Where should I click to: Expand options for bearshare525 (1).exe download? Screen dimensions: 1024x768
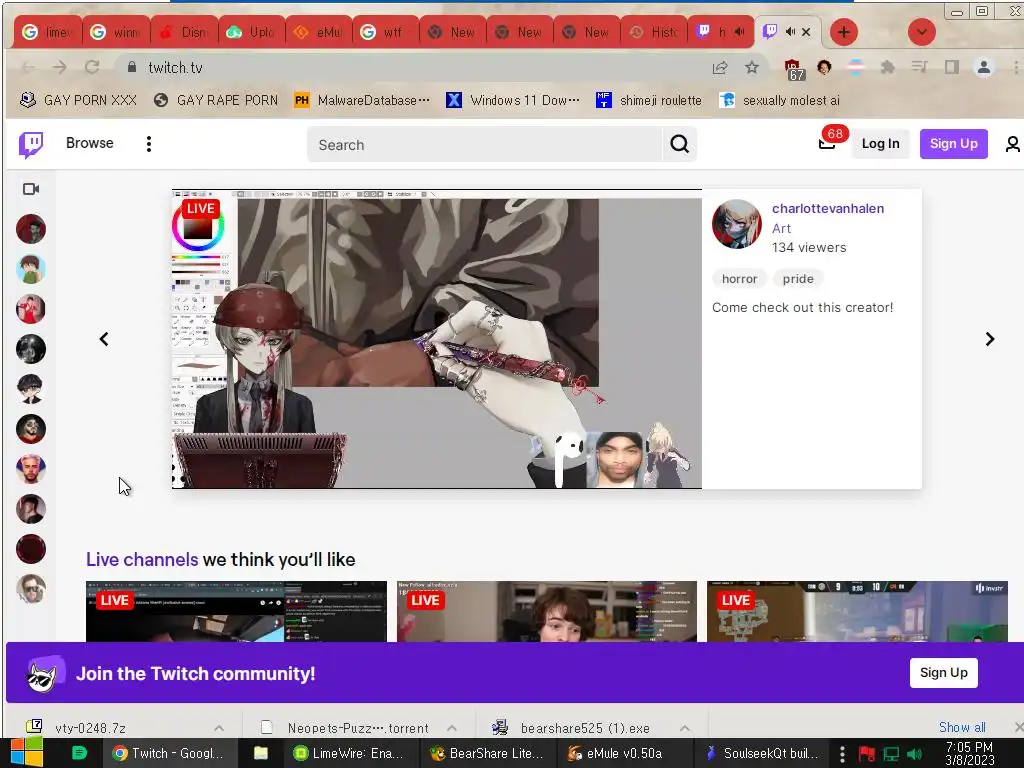684,728
